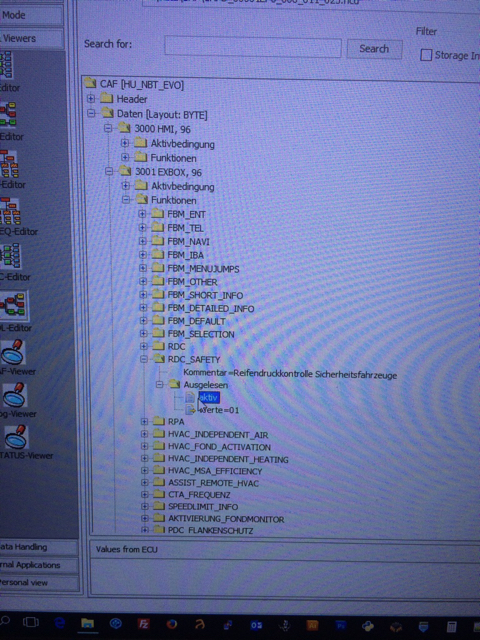This screenshot has height=640, width=480.
Task: Open FileZilla from the taskbar
Action: [143, 624]
